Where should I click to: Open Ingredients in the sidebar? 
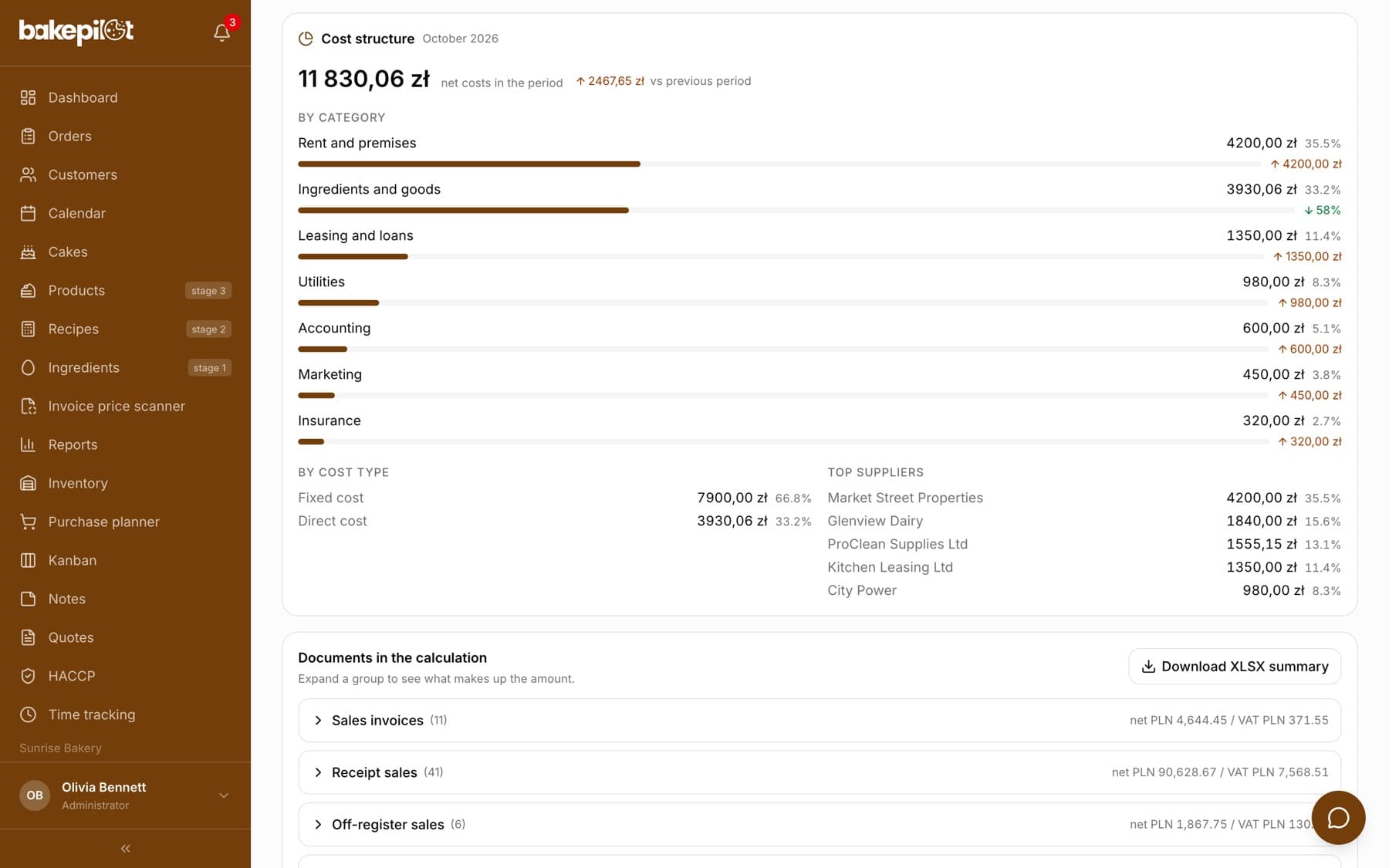[x=125, y=367]
